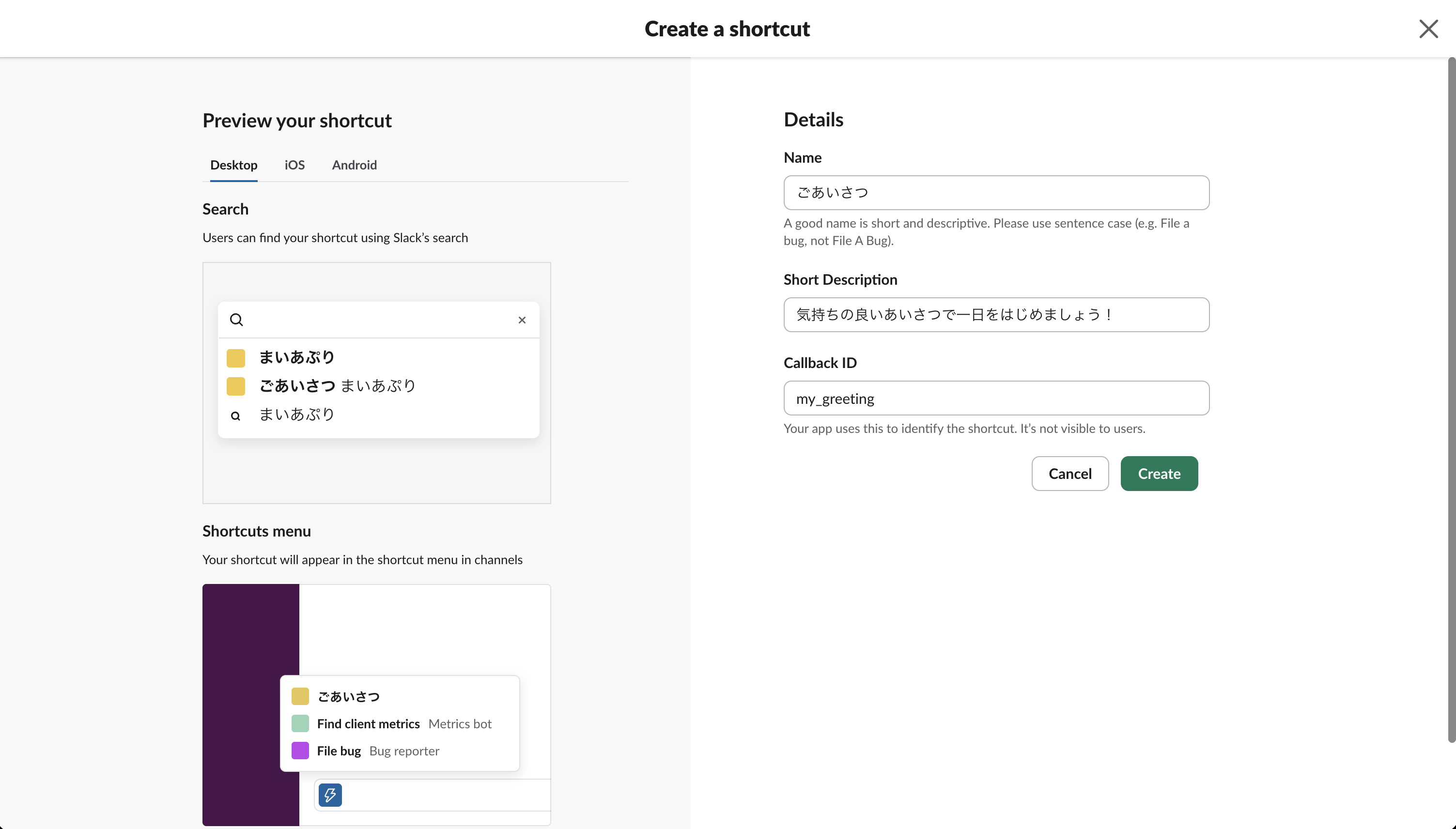Select the Find client metrics shortcut entry
1456x829 pixels.
point(369,723)
